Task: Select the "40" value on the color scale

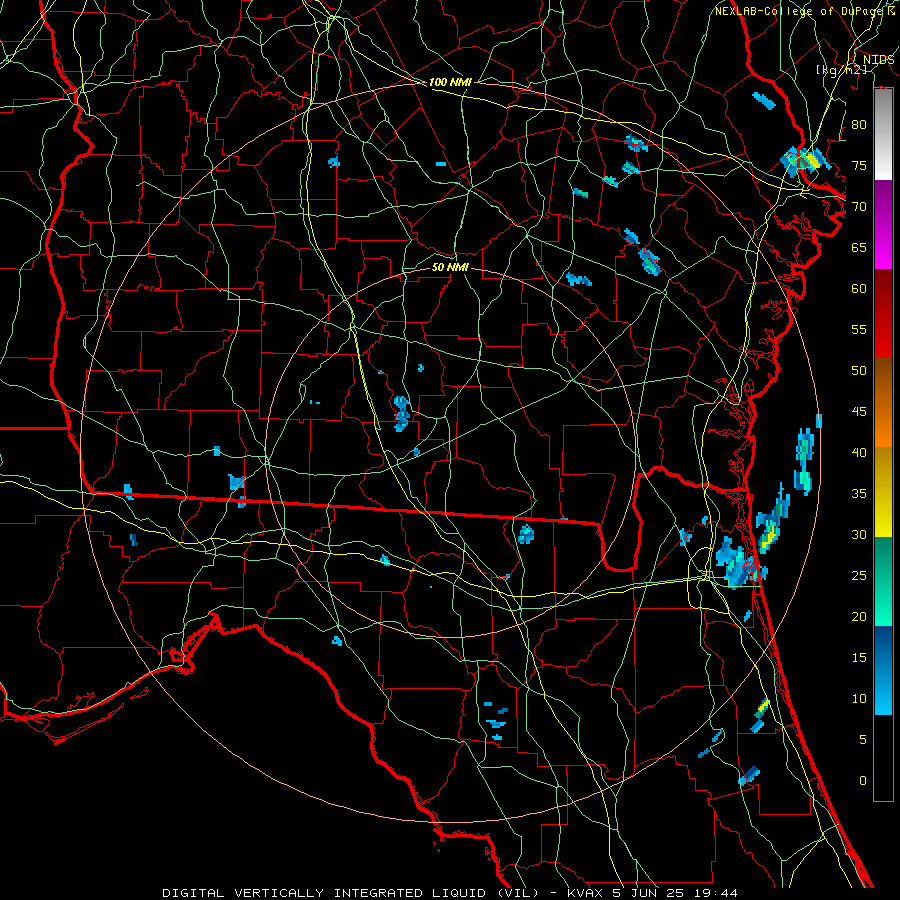Action: coord(859,453)
